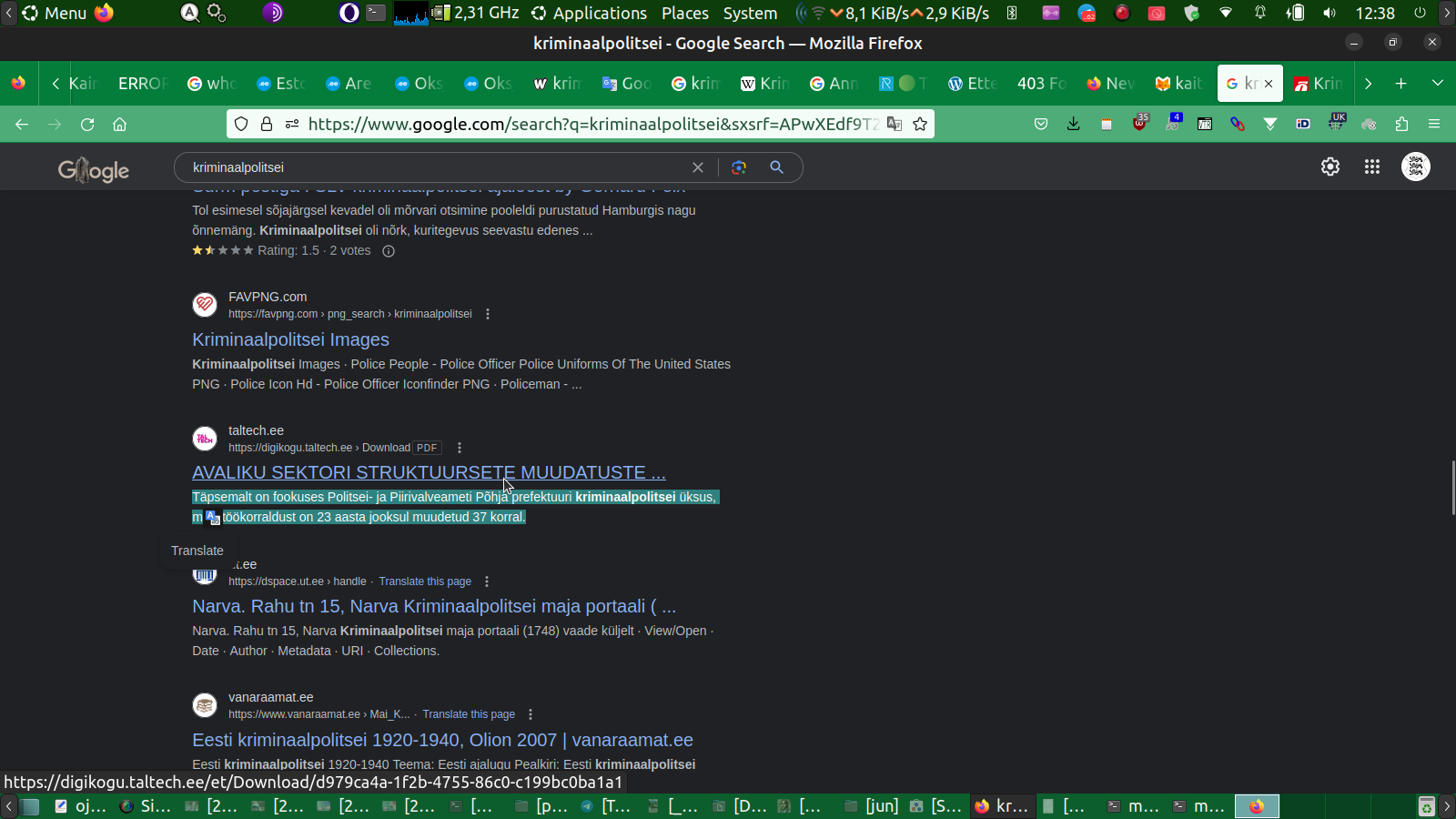
Task: Click 'Translate this page' for dspace.ut.ee result
Action: pos(425,581)
